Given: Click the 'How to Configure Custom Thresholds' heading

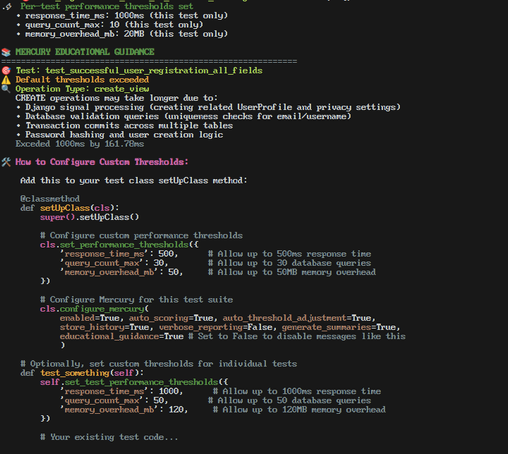Looking at the screenshot, I should point(102,162).
